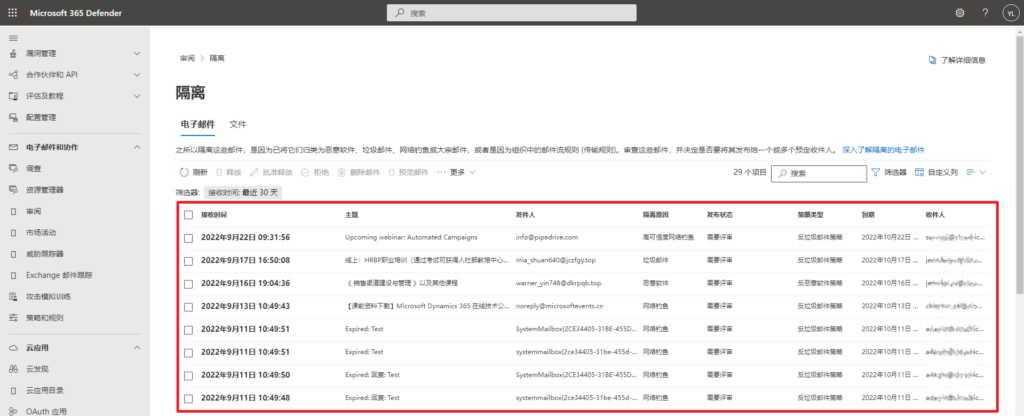Click the help question mark icon

[x=982, y=13]
